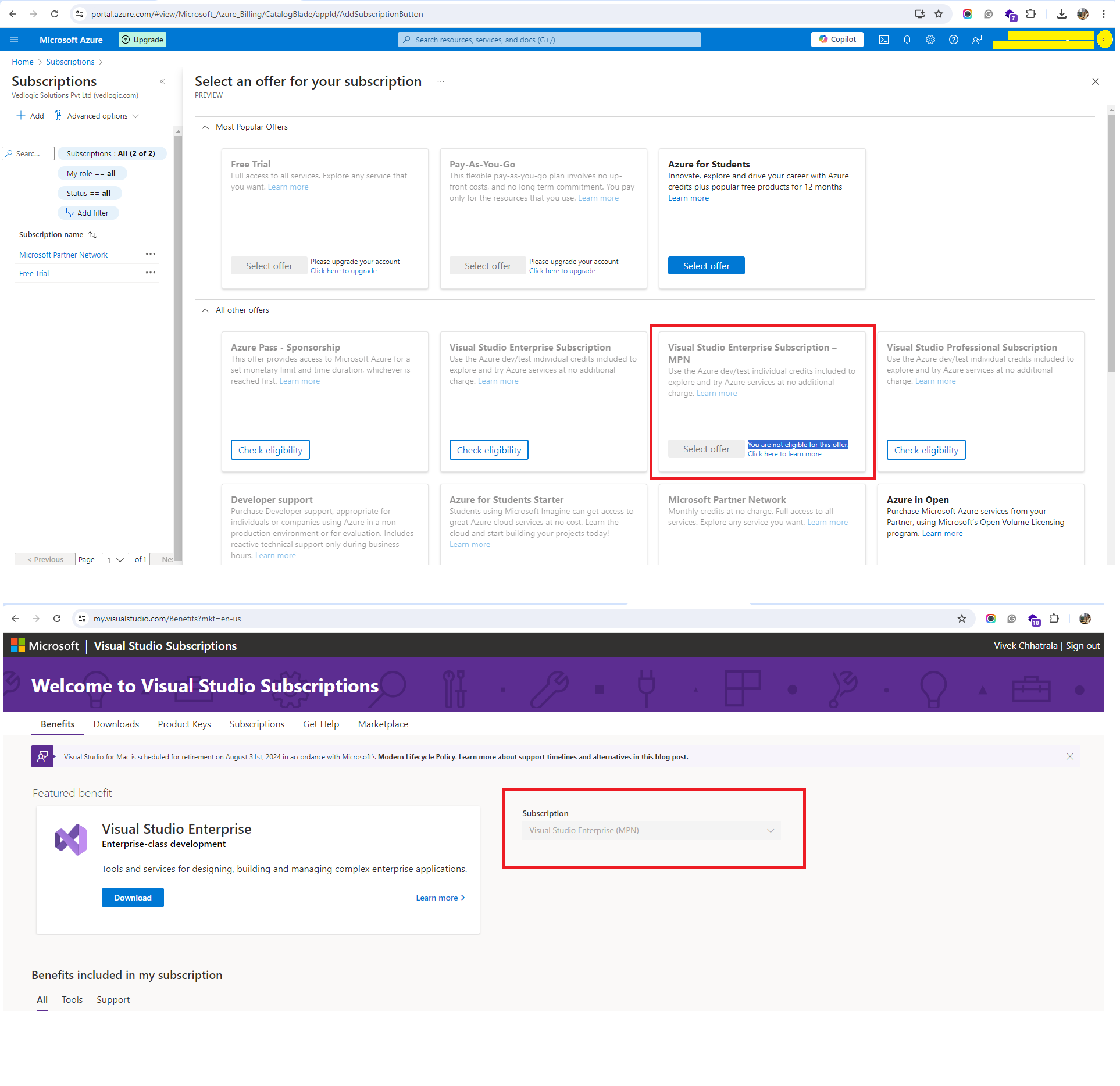The height and width of the screenshot is (1086, 1120).
Task: Open more options for Free Trial row
Action: [x=151, y=273]
